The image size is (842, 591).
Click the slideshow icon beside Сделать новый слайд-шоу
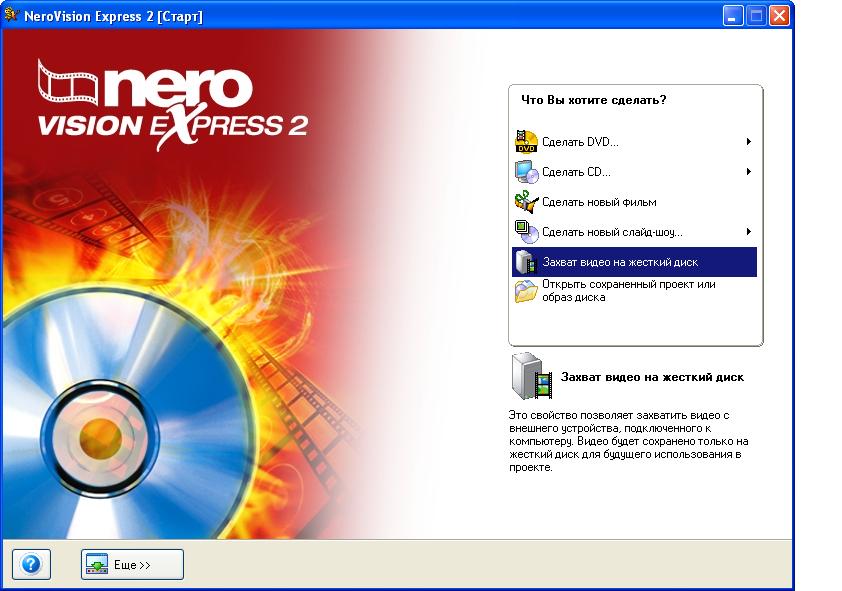point(526,232)
